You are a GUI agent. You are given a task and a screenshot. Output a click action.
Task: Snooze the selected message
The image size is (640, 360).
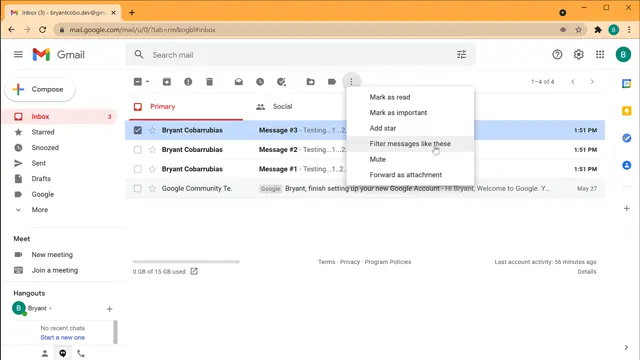[x=260, y=82]
